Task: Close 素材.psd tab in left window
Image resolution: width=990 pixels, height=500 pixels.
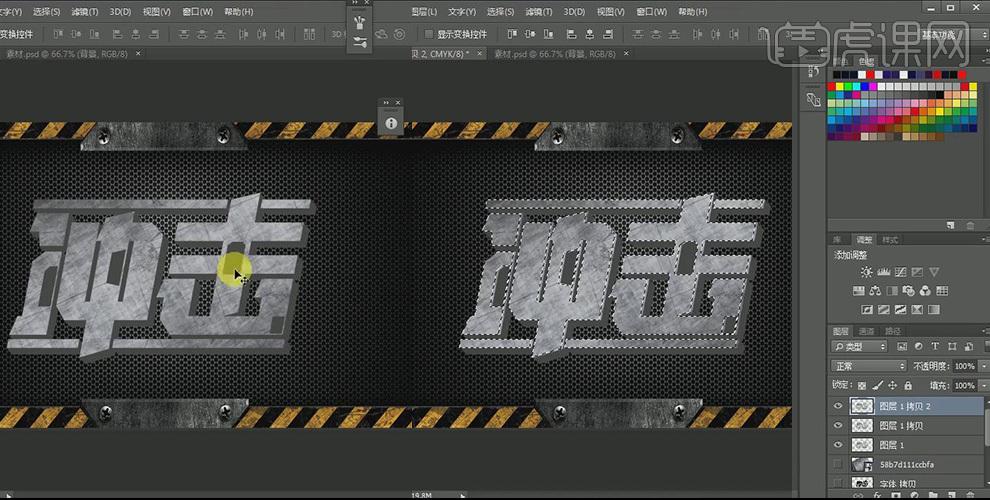Action: click(138, 54)
